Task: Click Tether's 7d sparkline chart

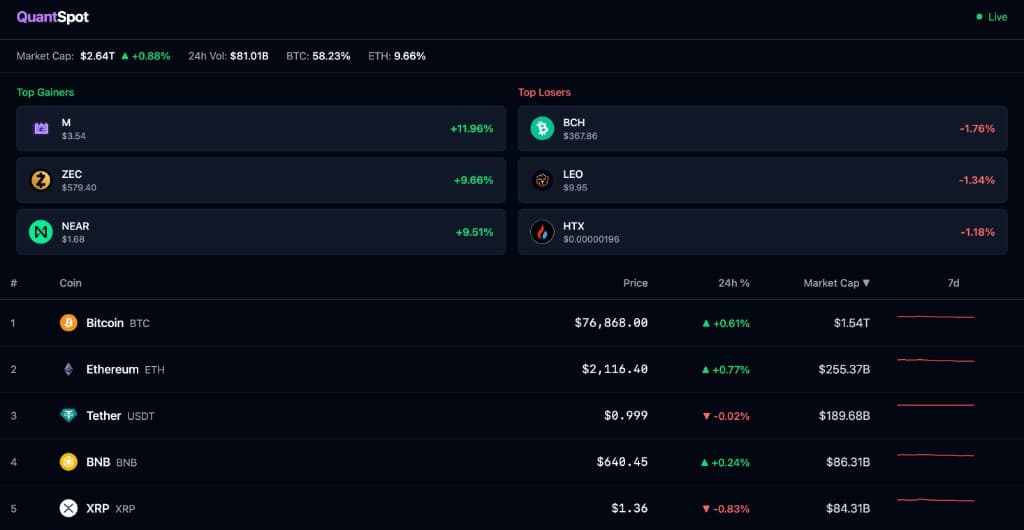Action: click(x=935, y=405)
